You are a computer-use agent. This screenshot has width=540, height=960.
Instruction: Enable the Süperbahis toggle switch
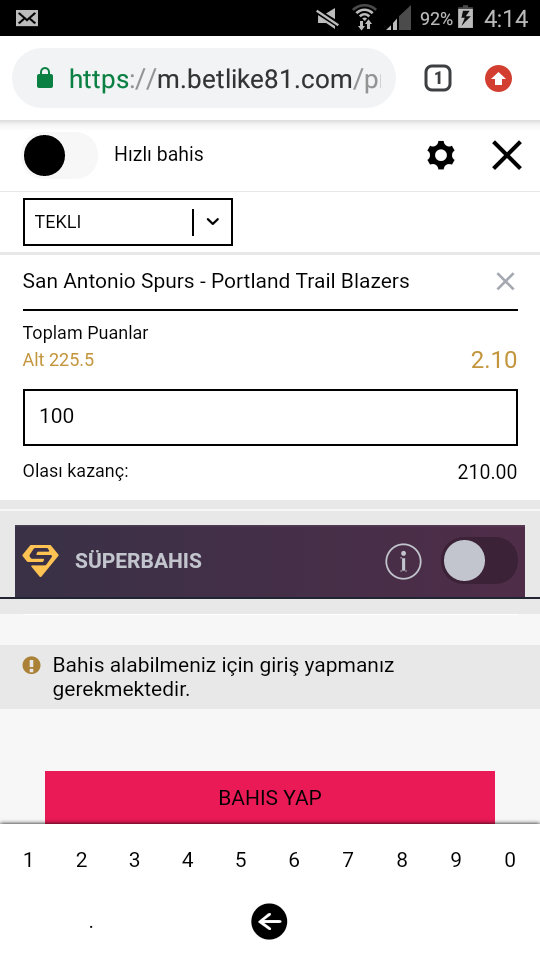pos(479,561)
